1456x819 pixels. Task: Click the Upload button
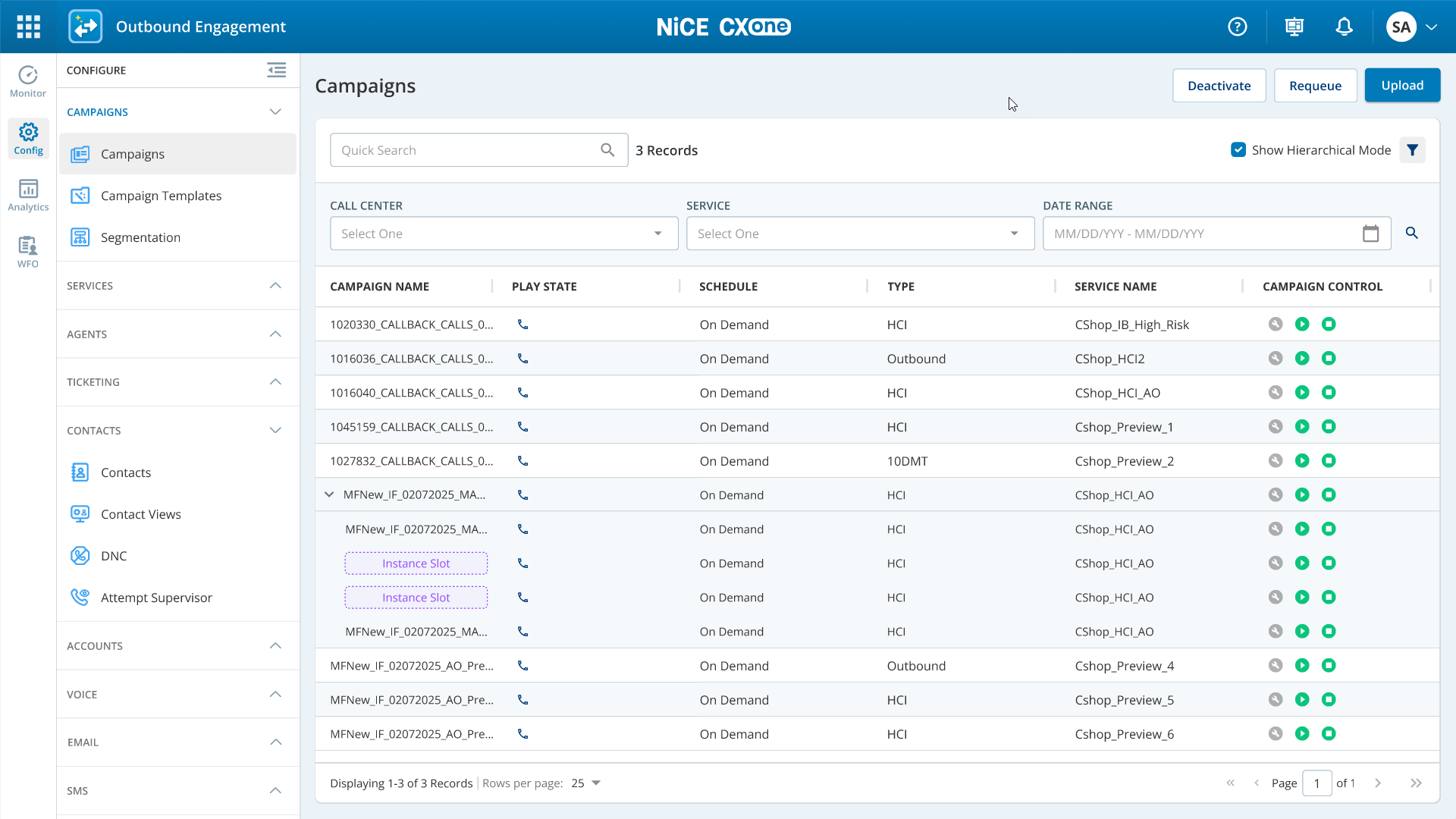[1402, 86]
